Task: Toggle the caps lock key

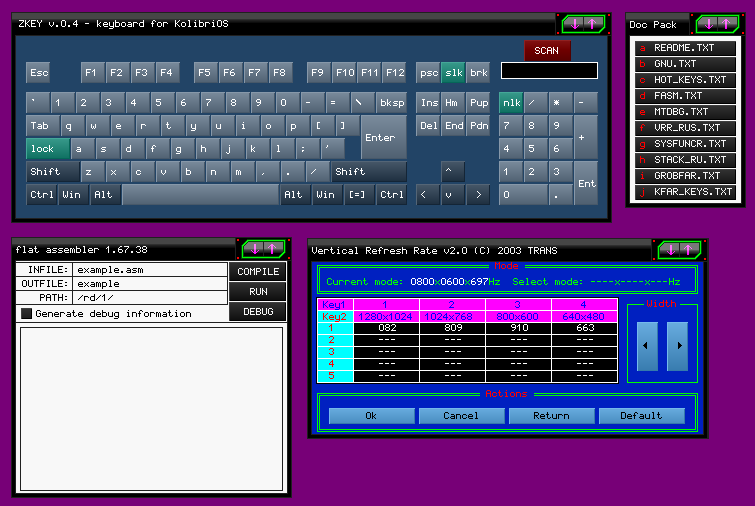Action: point(47,148)
